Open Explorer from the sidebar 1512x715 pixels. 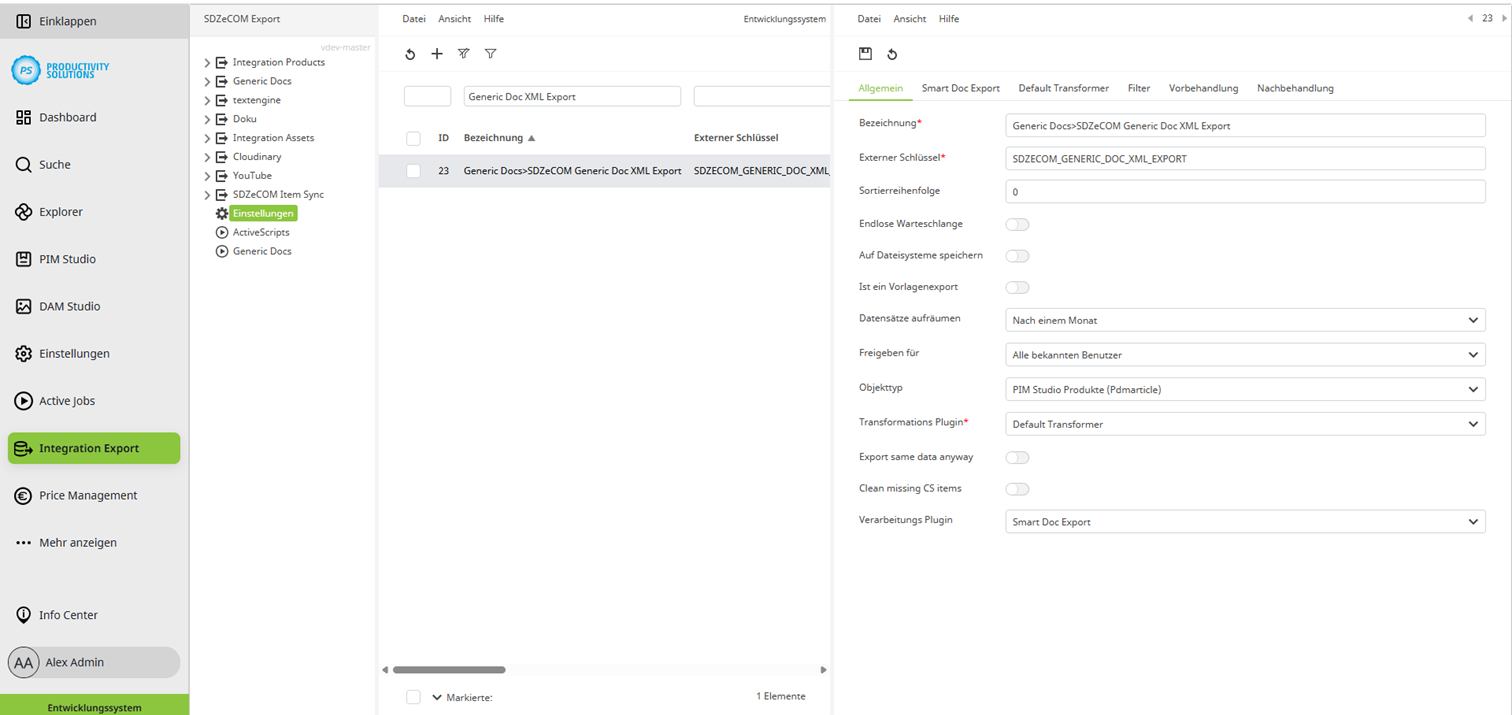pos(60,211)
